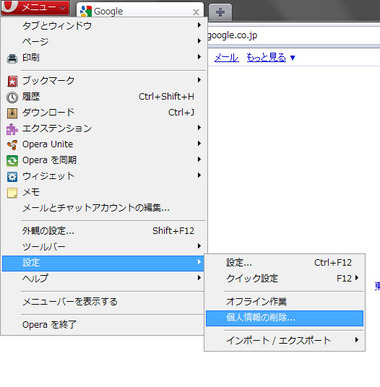Click the もっと見る link
Viewport: 380px width, 387px height.
[266, 58]
